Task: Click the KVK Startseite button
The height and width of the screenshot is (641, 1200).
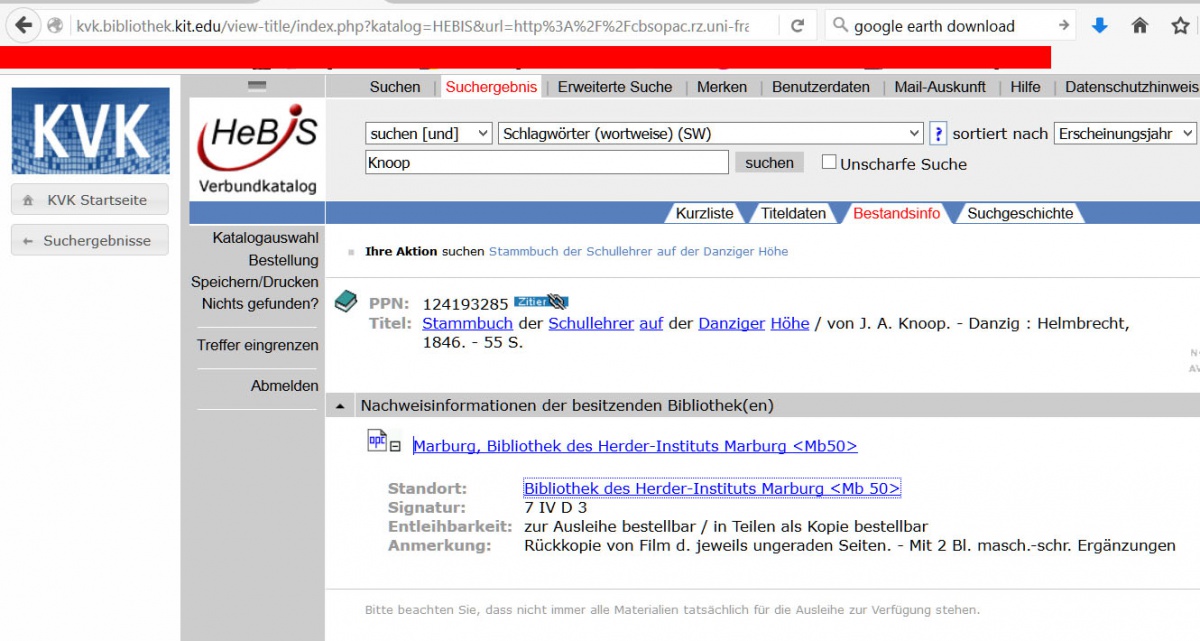Action: click(89, 200)
